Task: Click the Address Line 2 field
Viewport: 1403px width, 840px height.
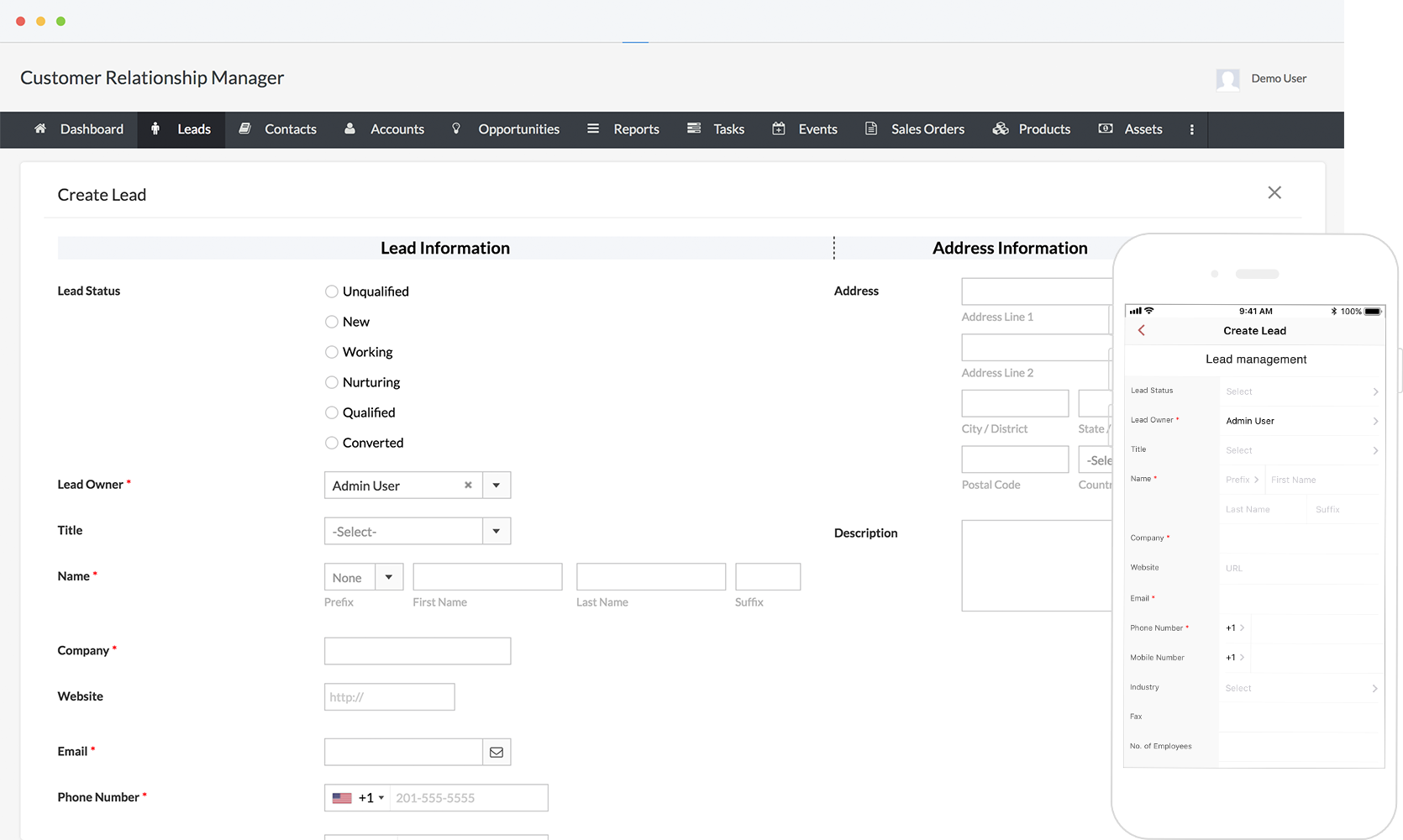Action: point(1038,348)
